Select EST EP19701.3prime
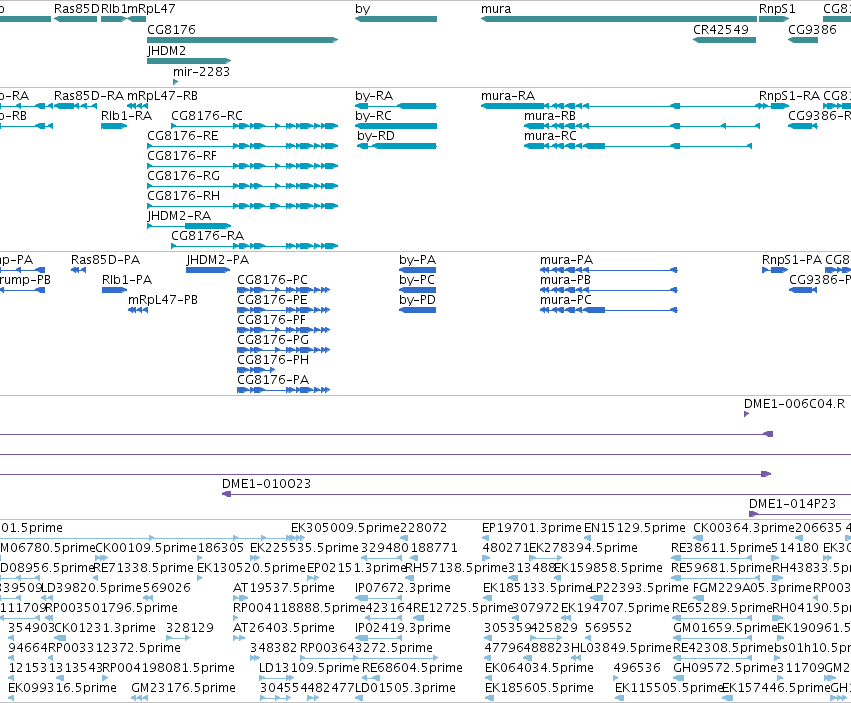851x703 pixels. [x=531, y=528]
